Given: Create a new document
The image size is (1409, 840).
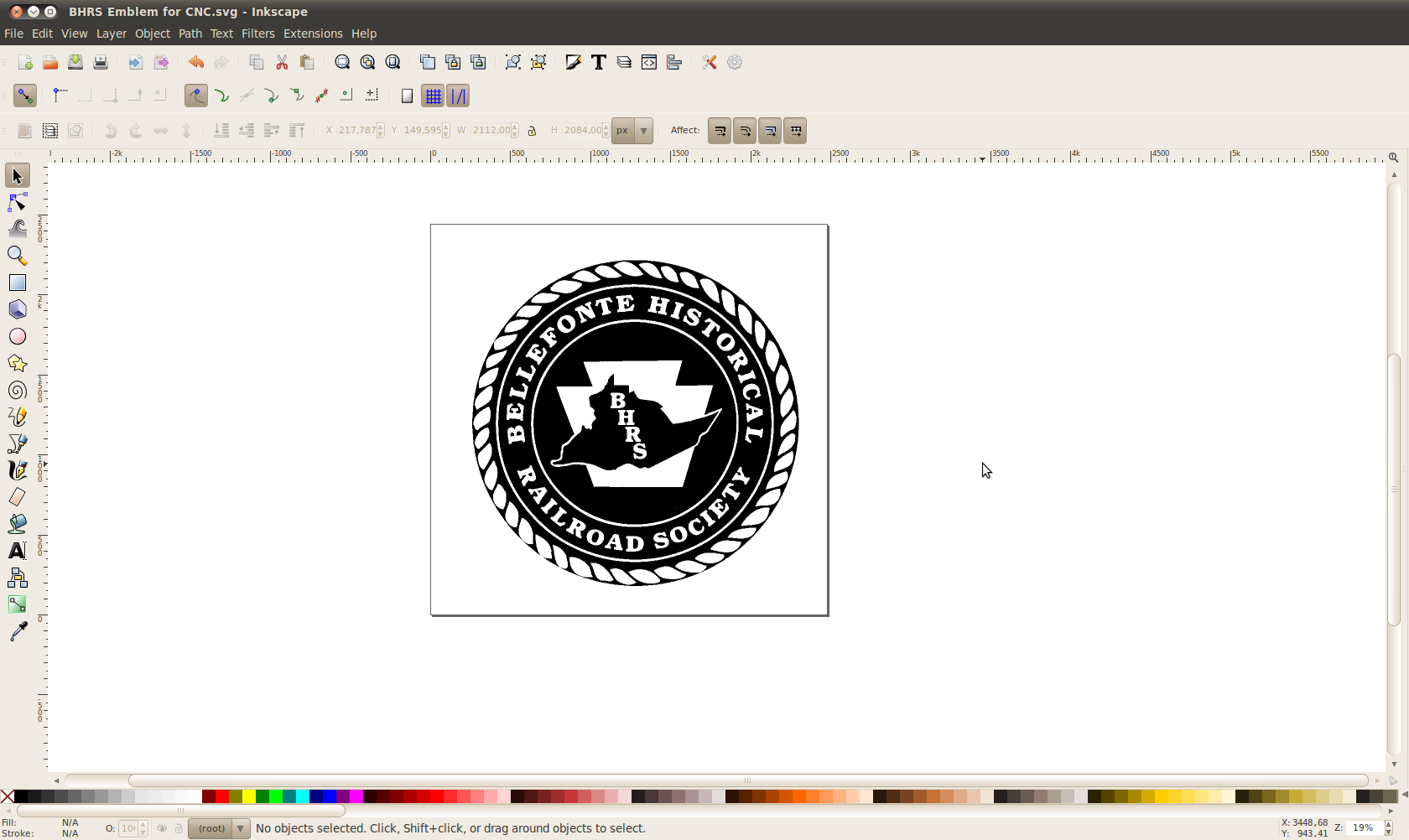Looking at the screenshot, I should pos(25,62).
